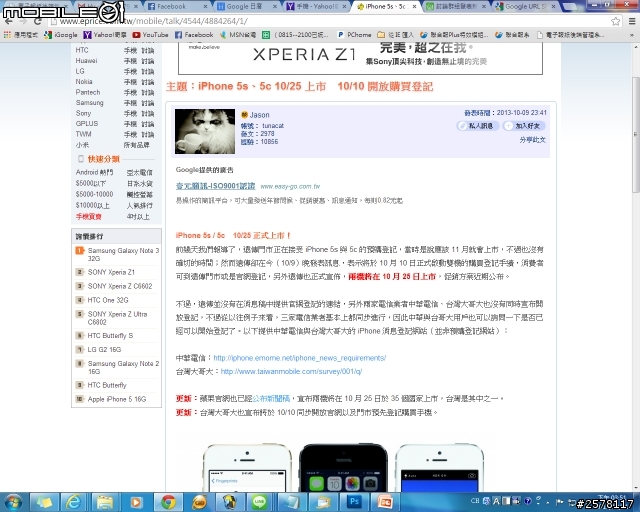Close the Facebook tab
This screenshot has width=640, height=512.
click(x=205, y=7)
